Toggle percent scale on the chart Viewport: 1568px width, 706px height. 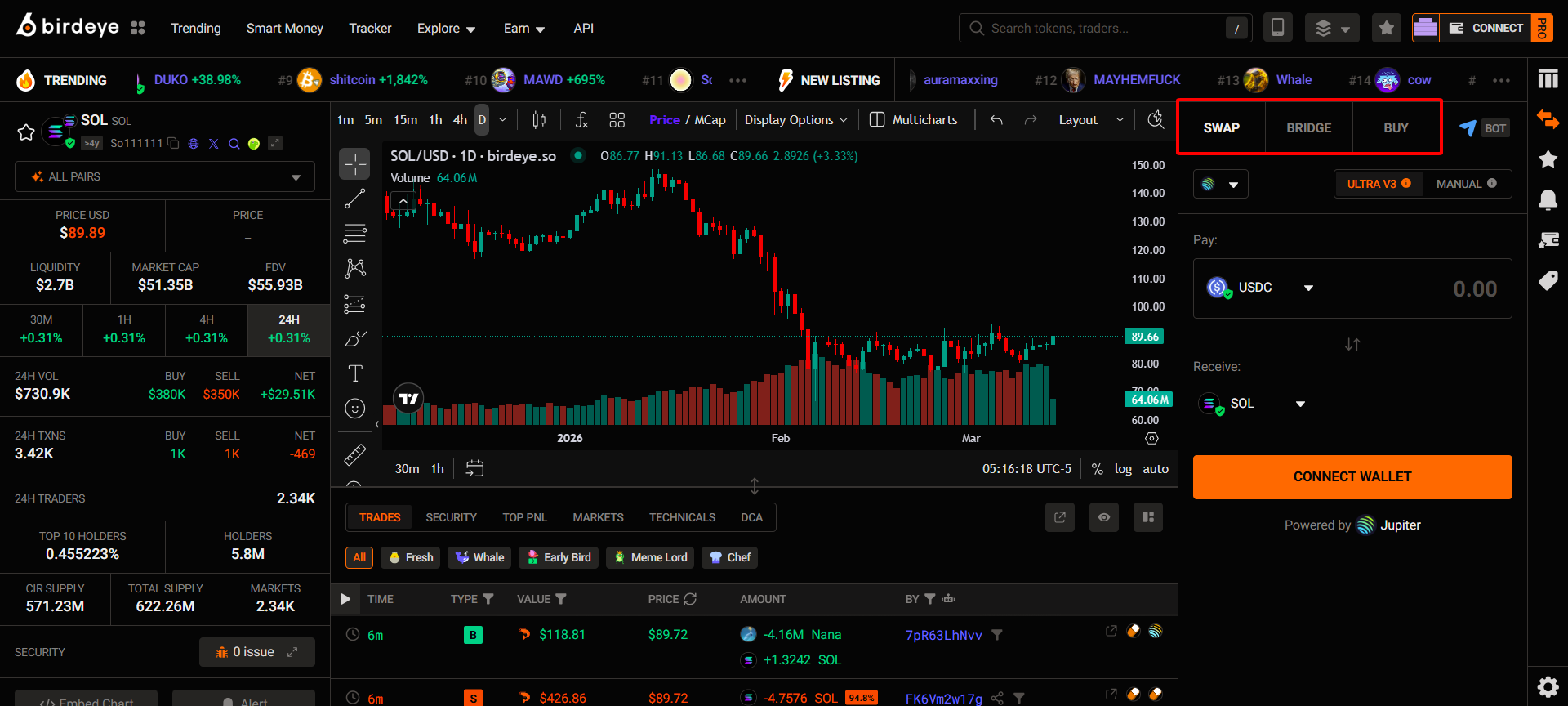(1098, 469)
